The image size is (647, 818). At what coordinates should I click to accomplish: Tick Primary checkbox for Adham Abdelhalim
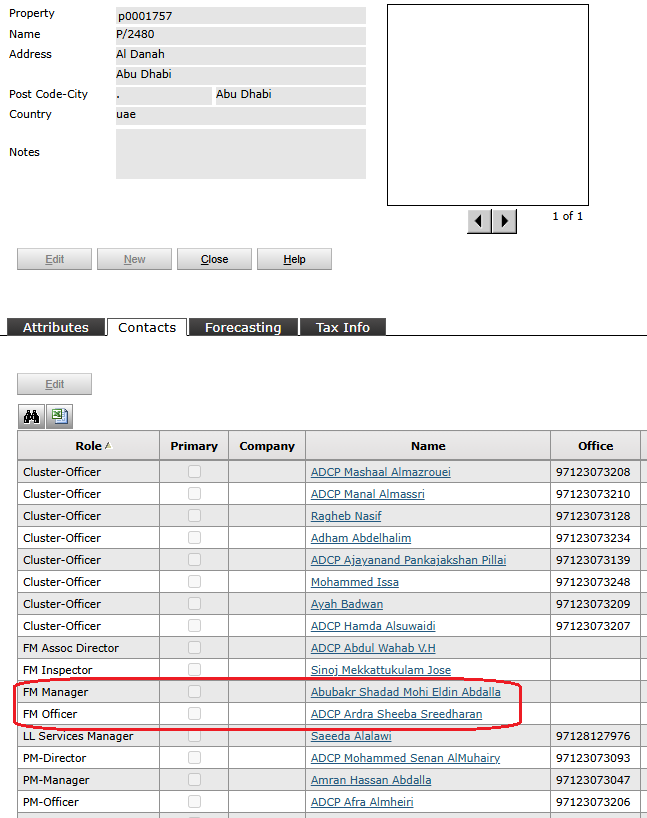coord(194,537)
